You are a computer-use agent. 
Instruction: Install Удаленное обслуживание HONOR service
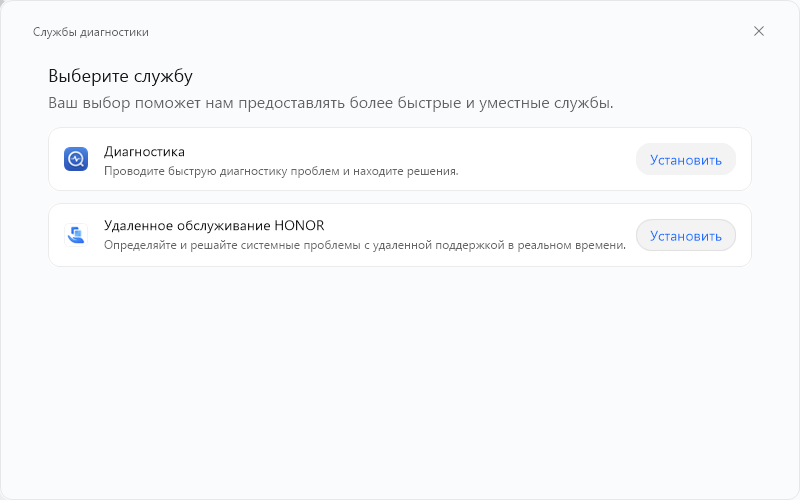tap(685, 236)
